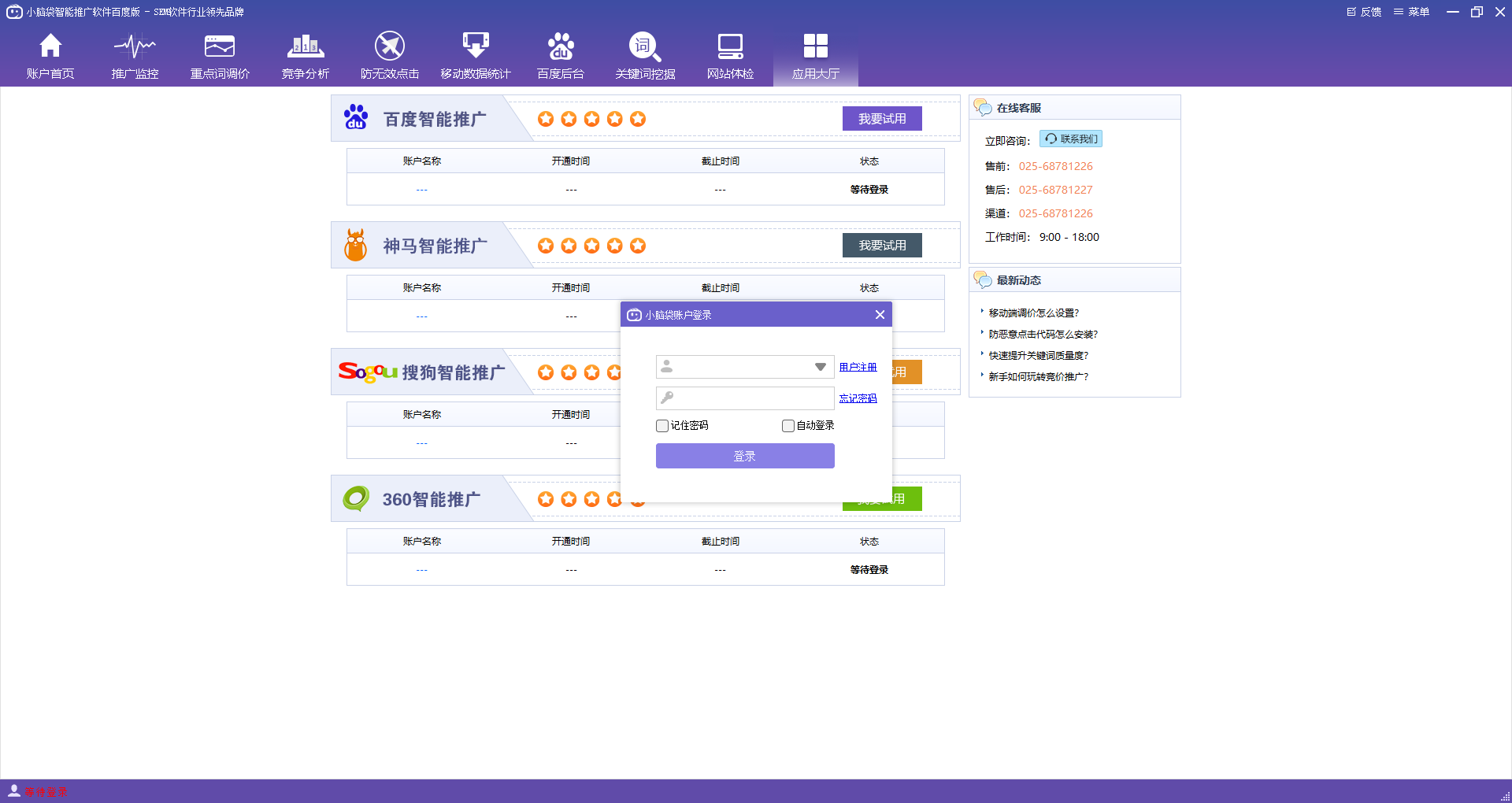Viewport: 1512px width, 803px height.
Task: Expand the username dropdown in login dialog
Action: (x=819, y=366)
